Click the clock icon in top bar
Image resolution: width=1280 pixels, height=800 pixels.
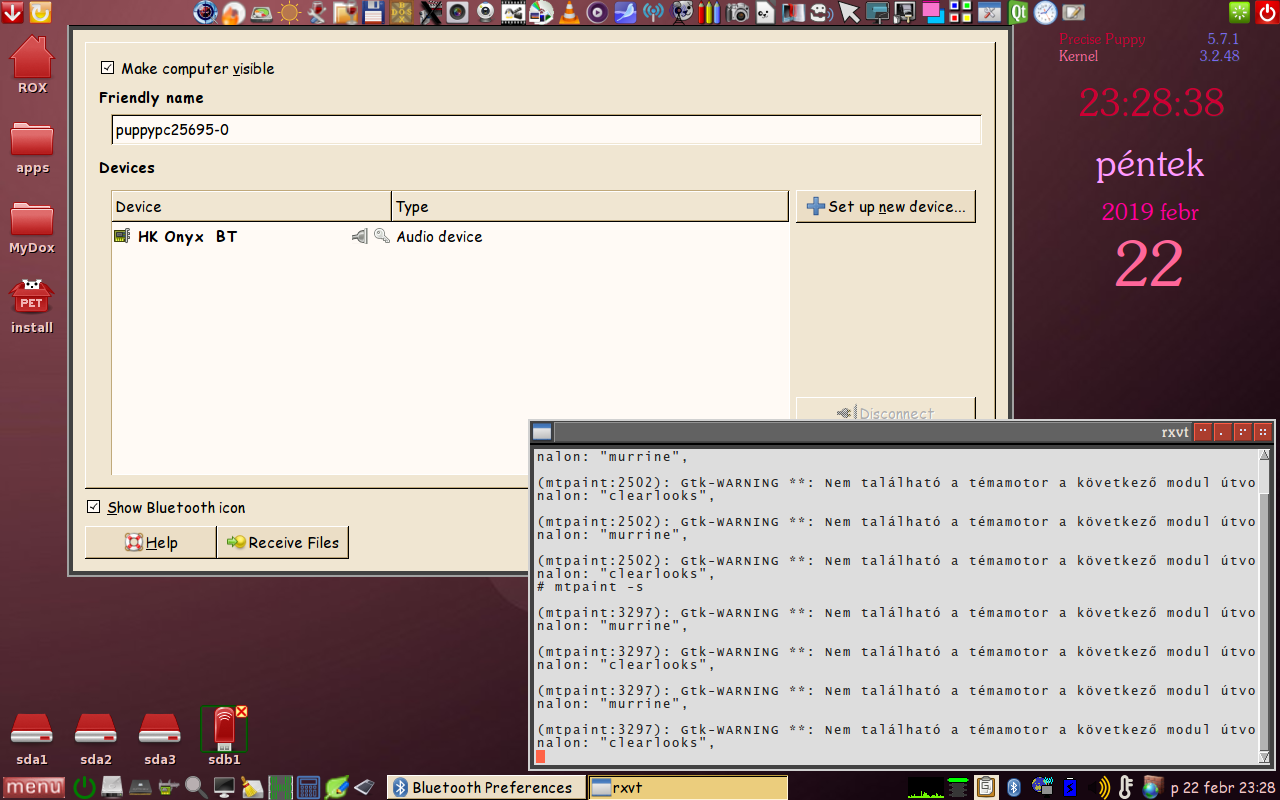point(1046,12)
